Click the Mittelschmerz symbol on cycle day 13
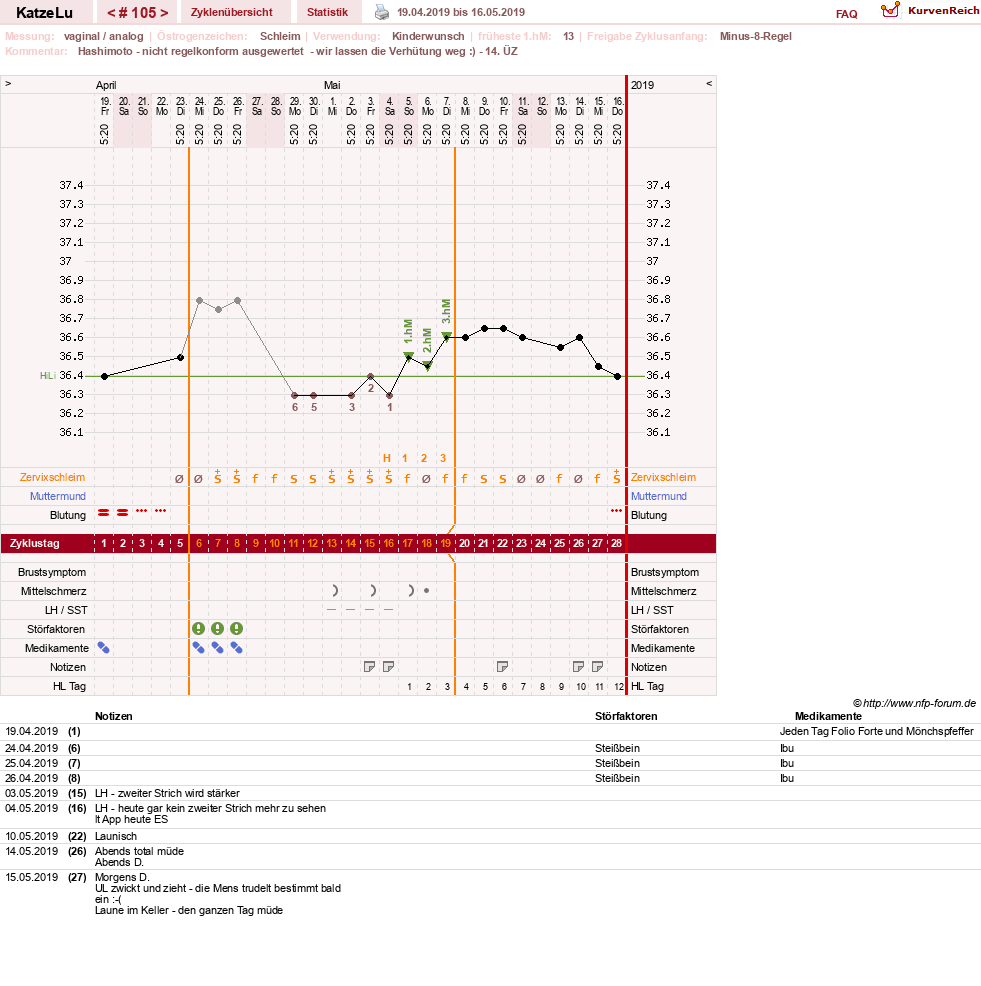 [335, 590]
